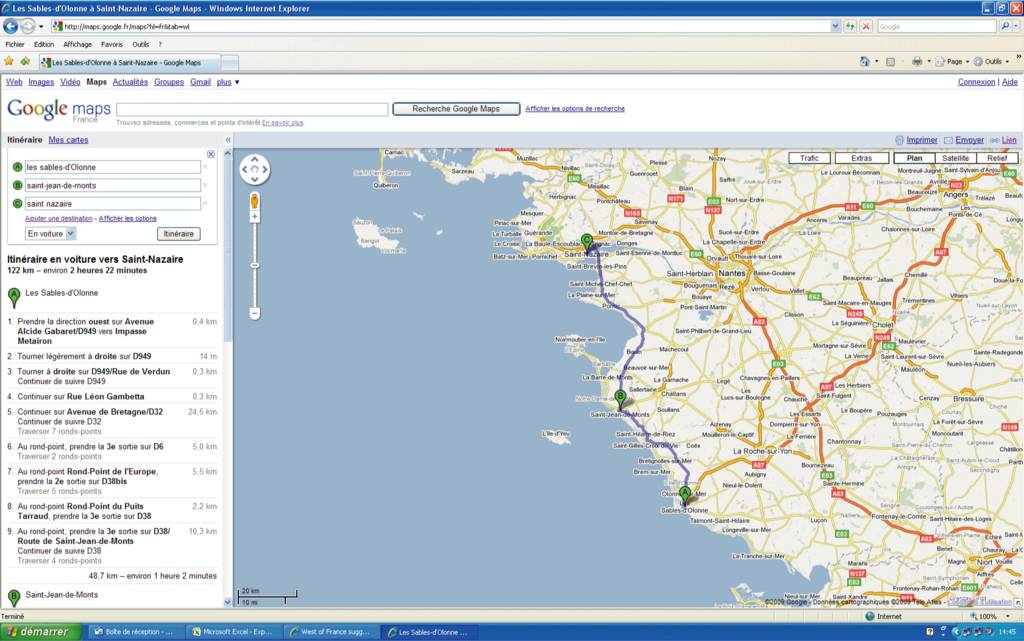This screenshot has width=1024, height=641.
Task: Click Recherche Google Maps button
Action: point(456,109)
